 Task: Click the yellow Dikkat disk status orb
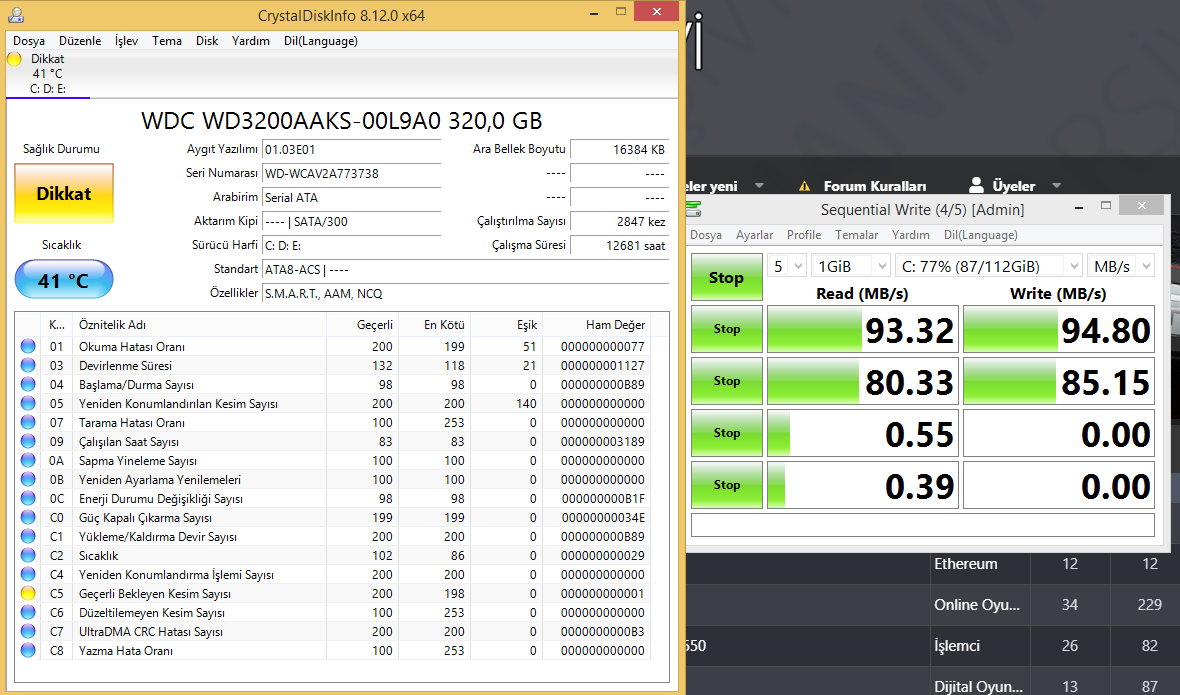(x=14, y=59)
